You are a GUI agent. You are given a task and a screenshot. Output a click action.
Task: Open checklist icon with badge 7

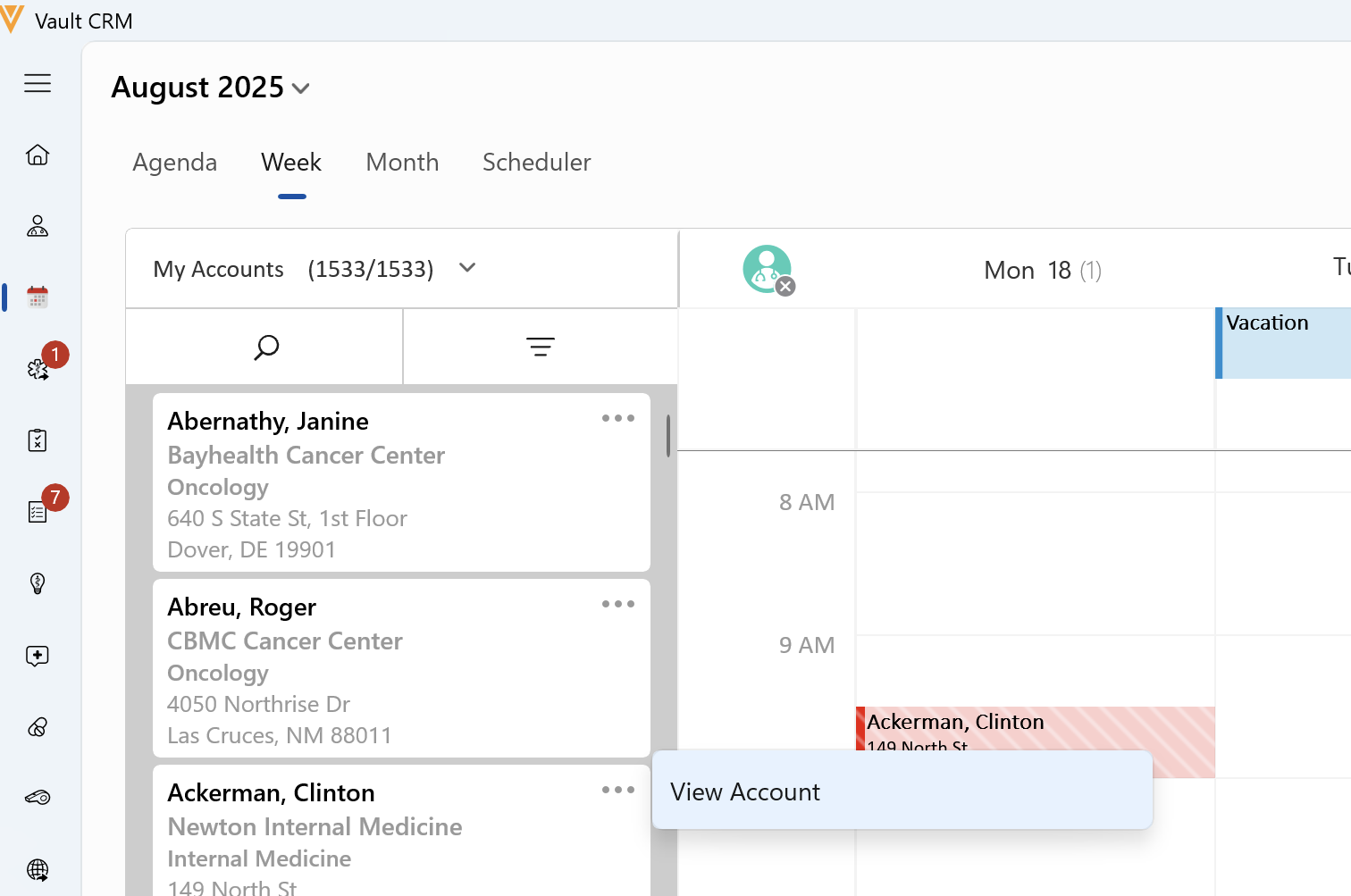38,511
